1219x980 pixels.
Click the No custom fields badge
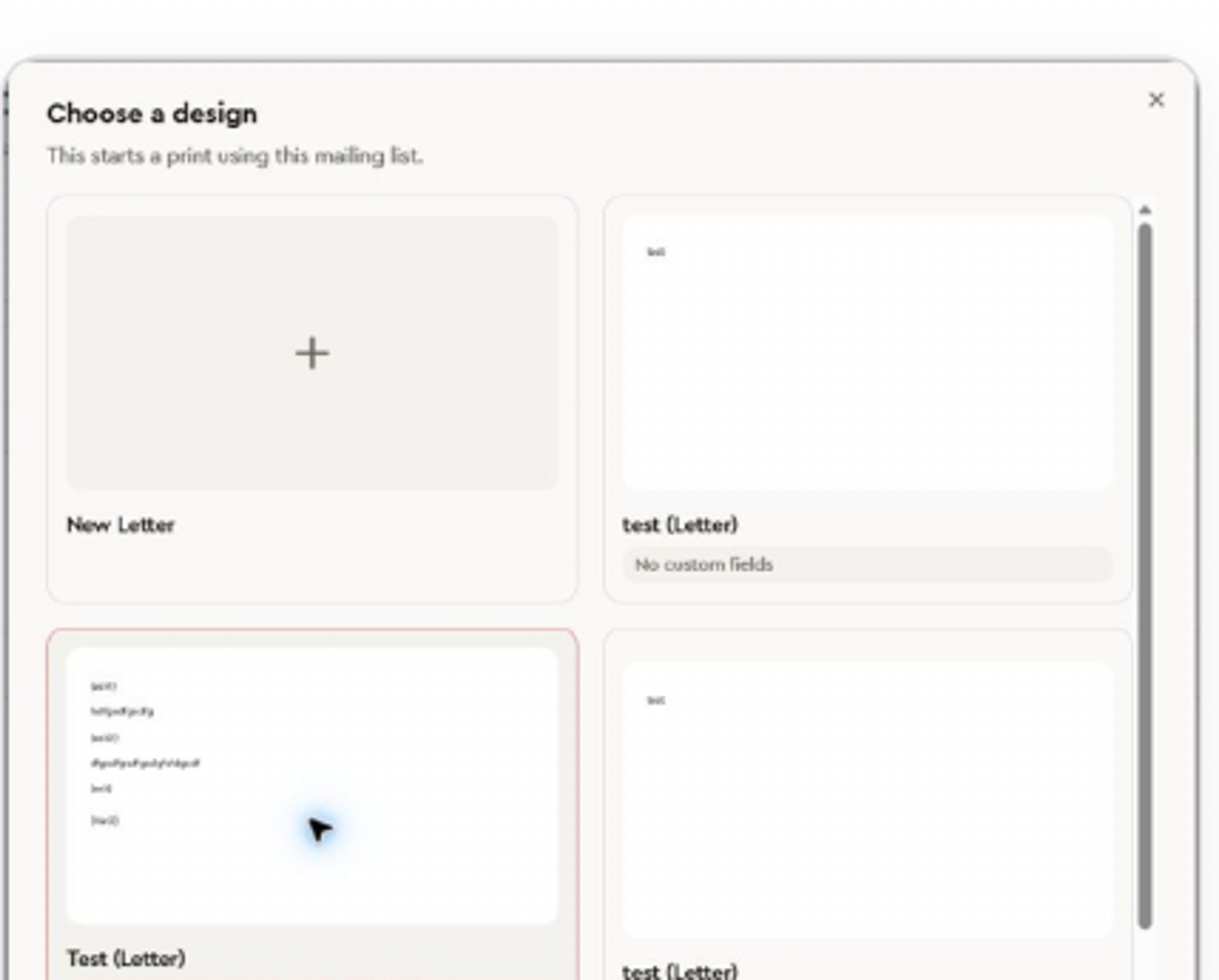click(x=867, y=564)
